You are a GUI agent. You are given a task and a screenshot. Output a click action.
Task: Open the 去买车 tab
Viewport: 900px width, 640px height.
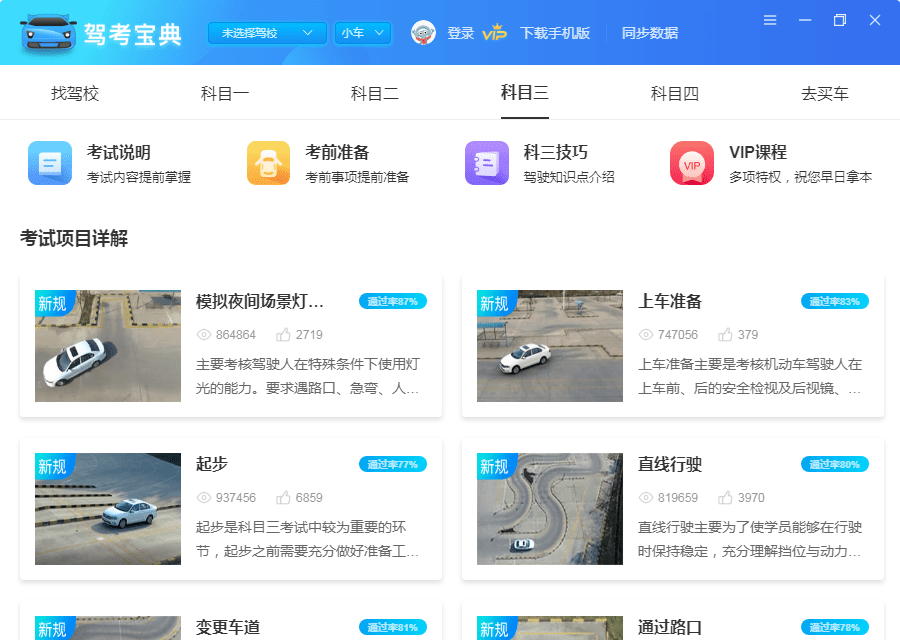tap(825, 93)
